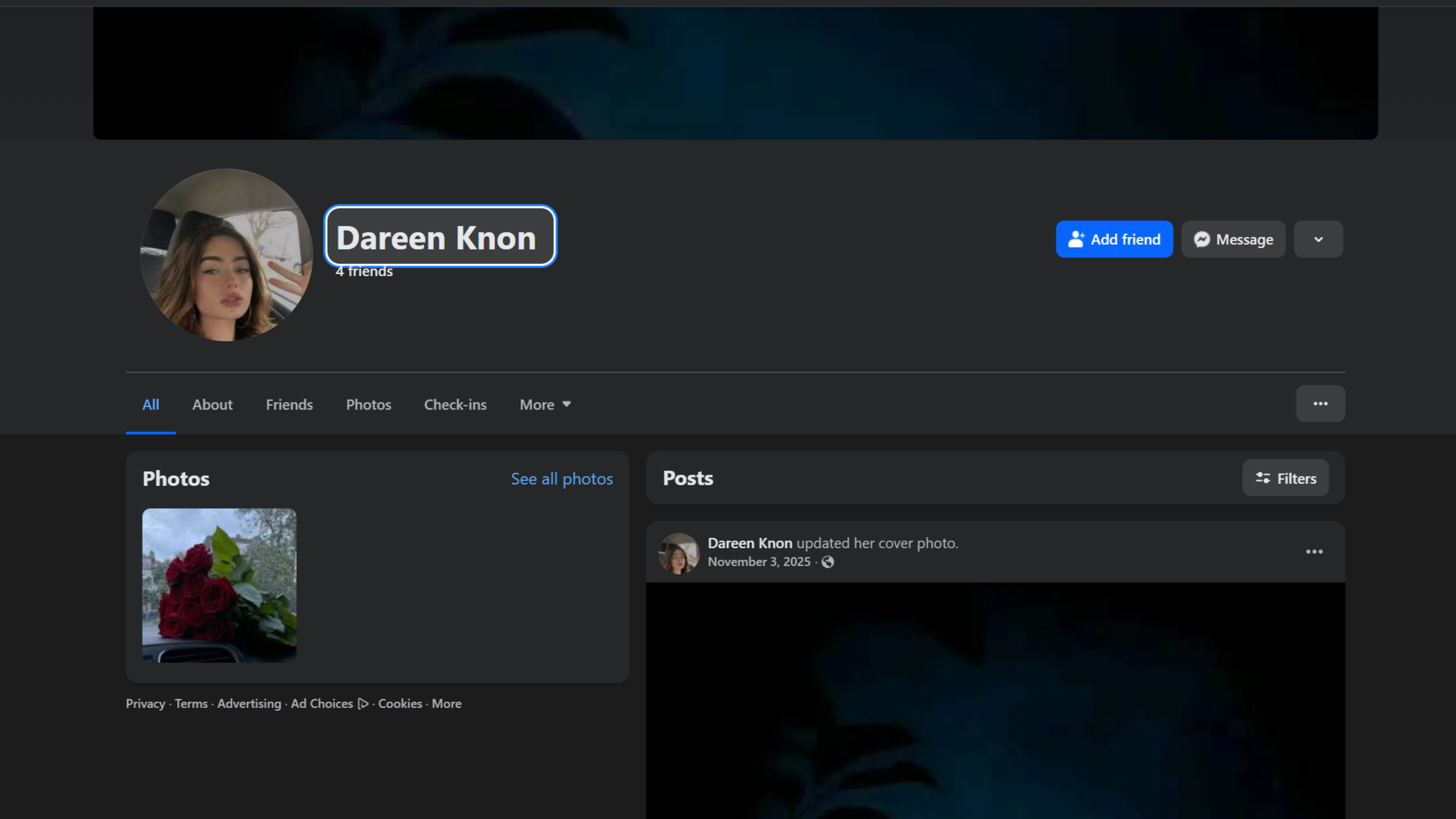View the large profile picture
The width and height of the screenshot is (1456, 819).
(x=226, y=255)
